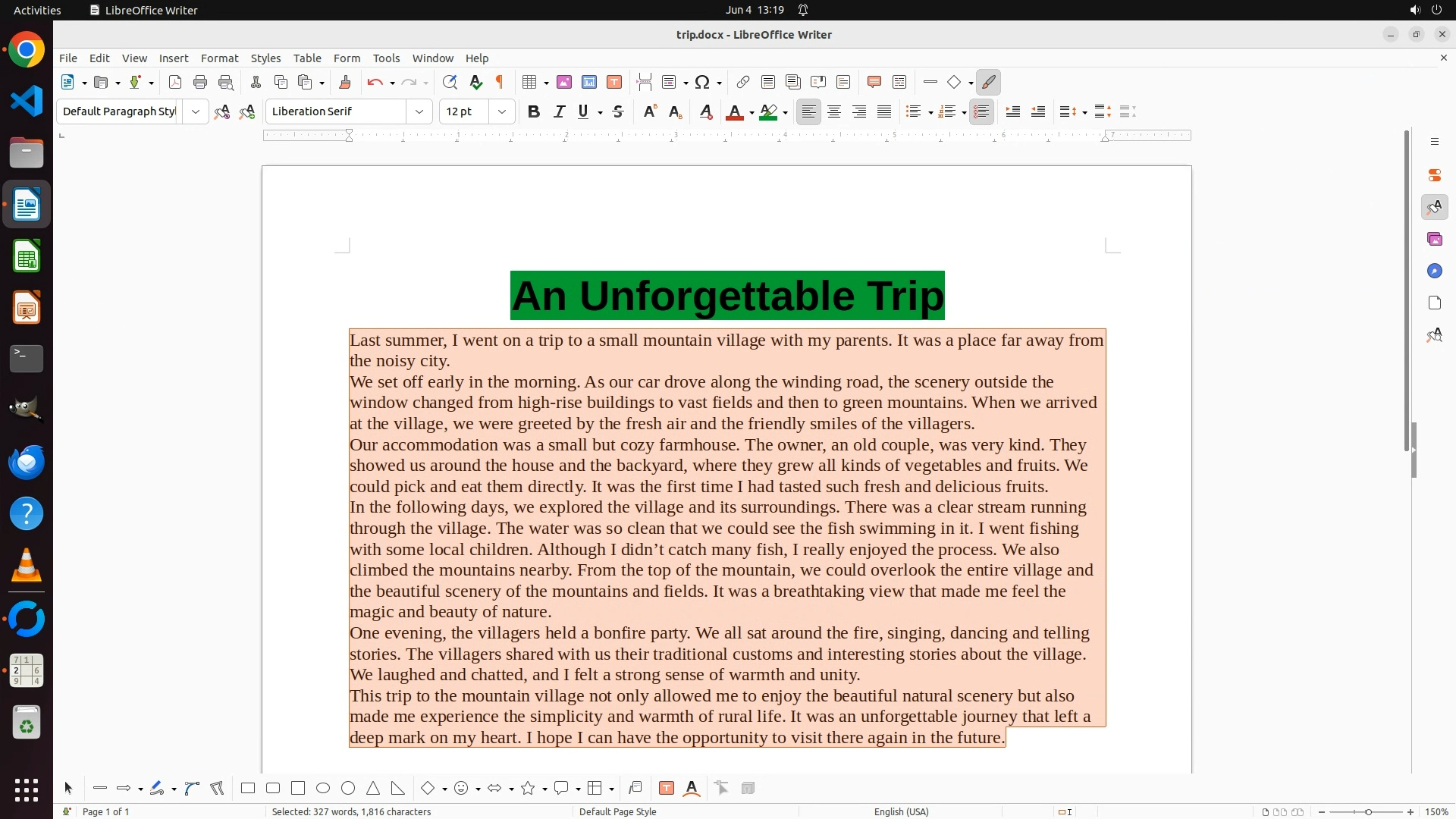The height and width of the screenshot is (819, 1456).
Task: Click Default Page Style in status bar
Action: 617,811
